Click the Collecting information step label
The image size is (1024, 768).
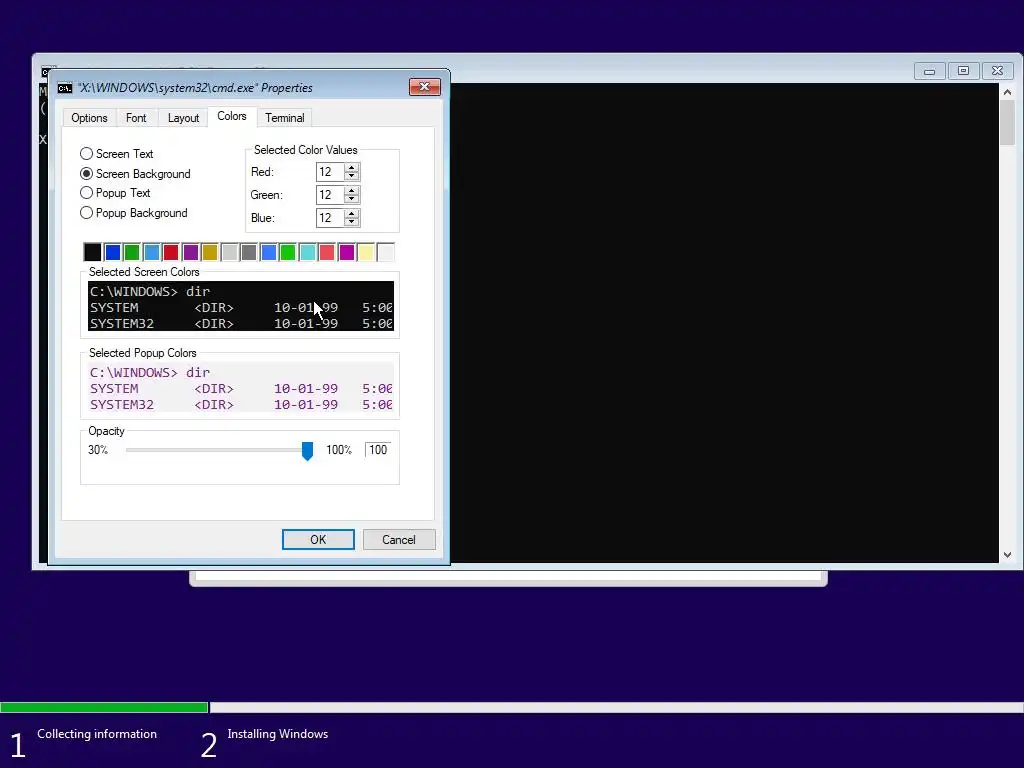point(97,734)
